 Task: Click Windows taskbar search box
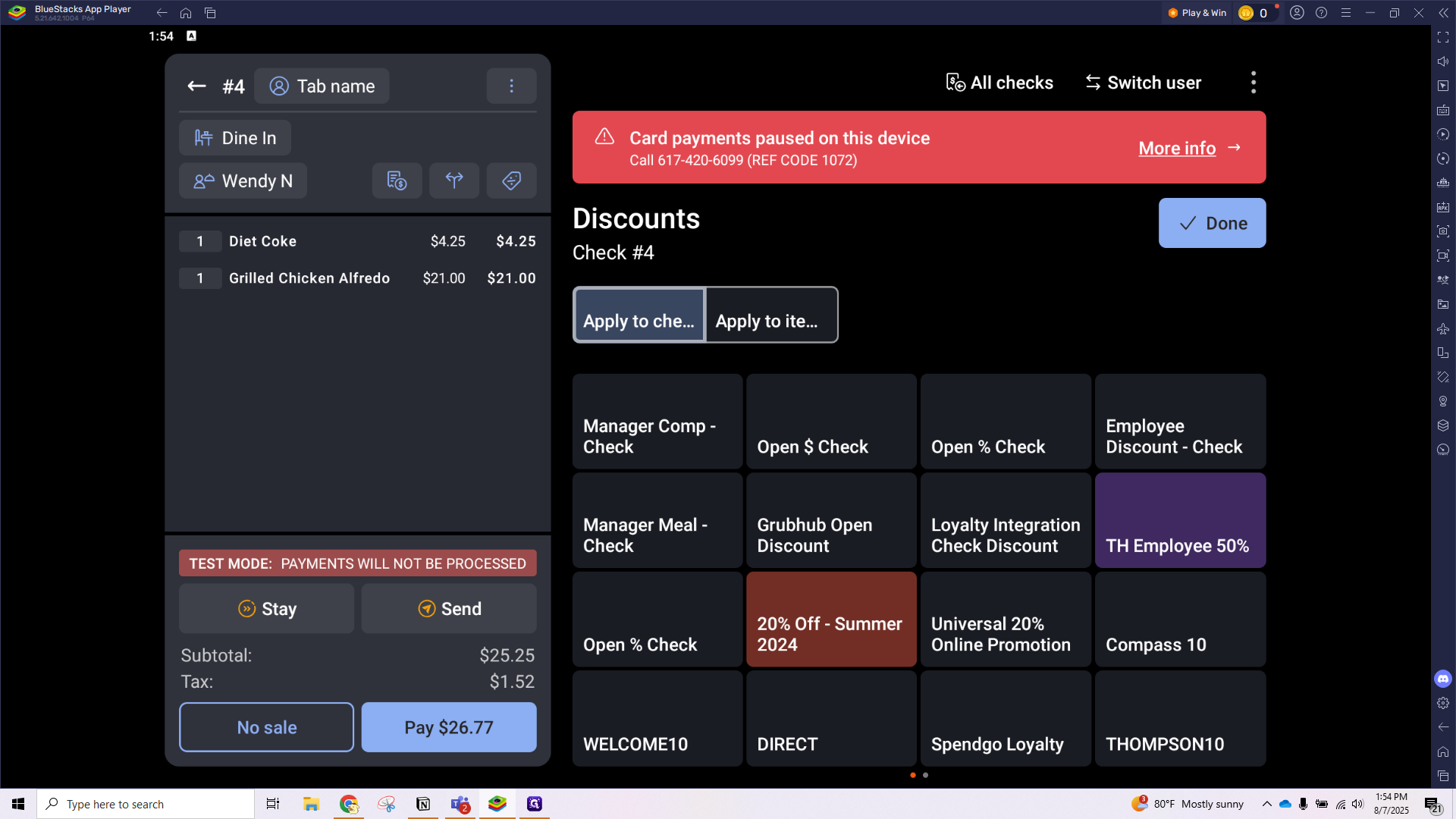point(146,804)
